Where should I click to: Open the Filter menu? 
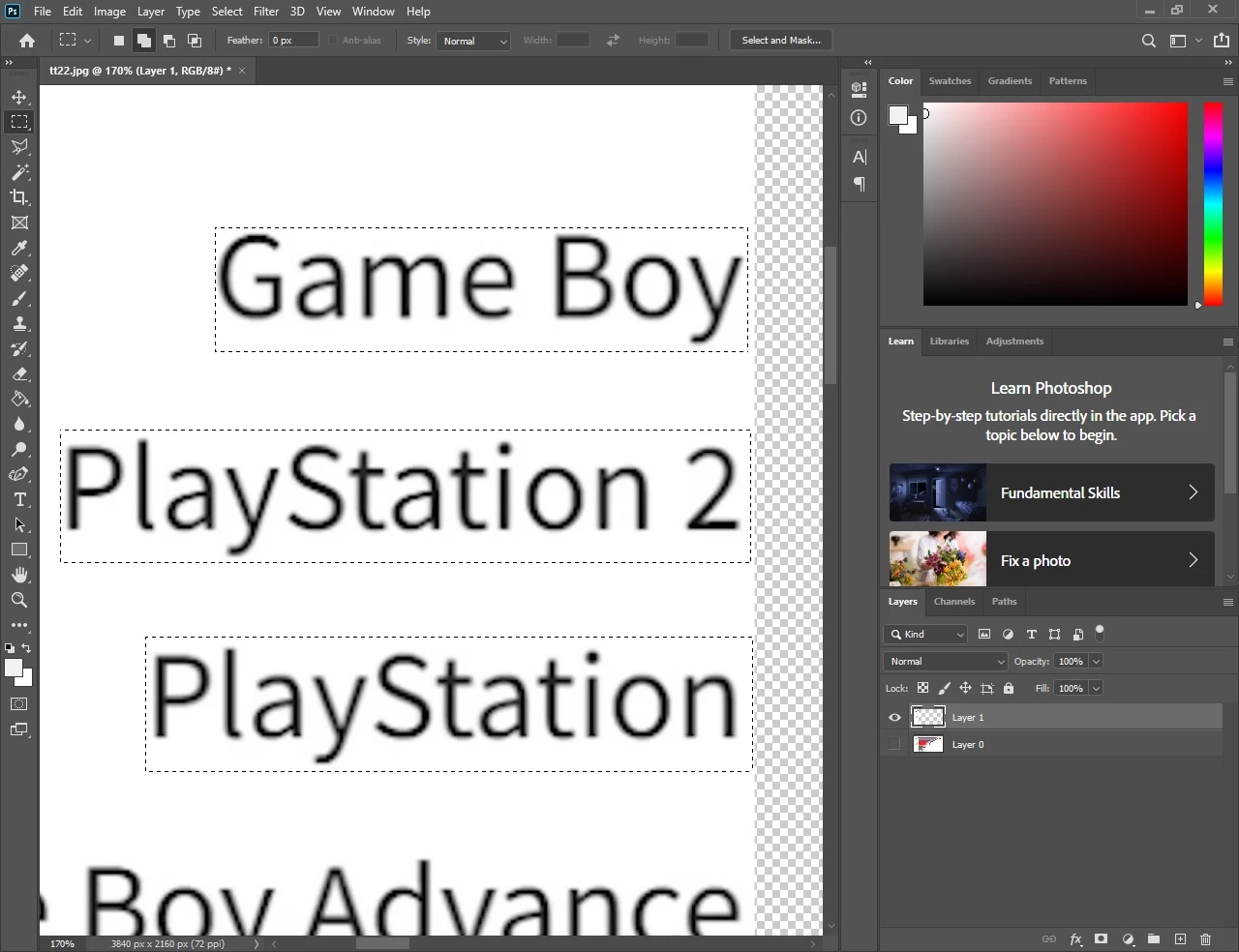266,12
